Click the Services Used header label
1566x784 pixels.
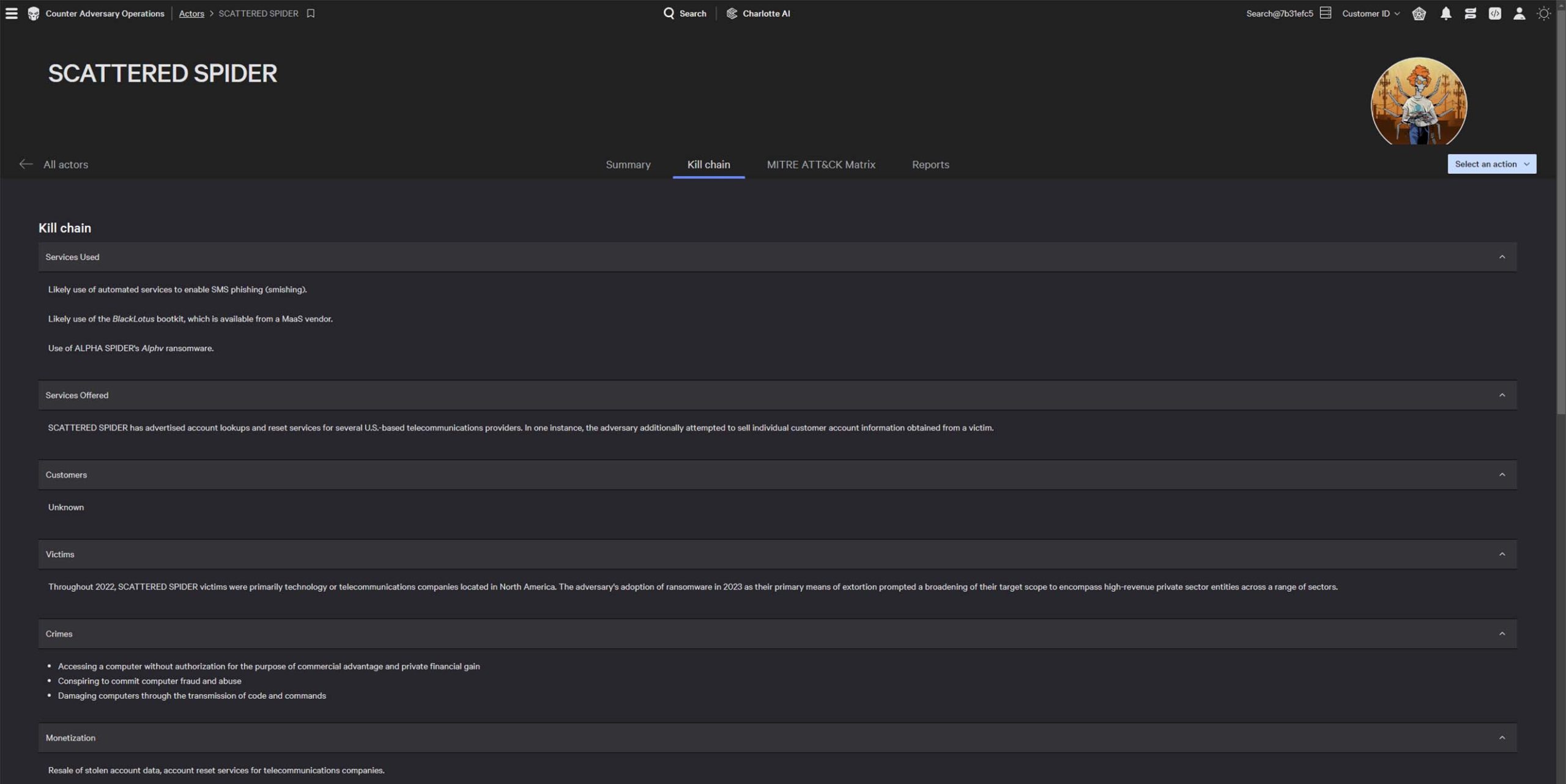click(72, 257)
